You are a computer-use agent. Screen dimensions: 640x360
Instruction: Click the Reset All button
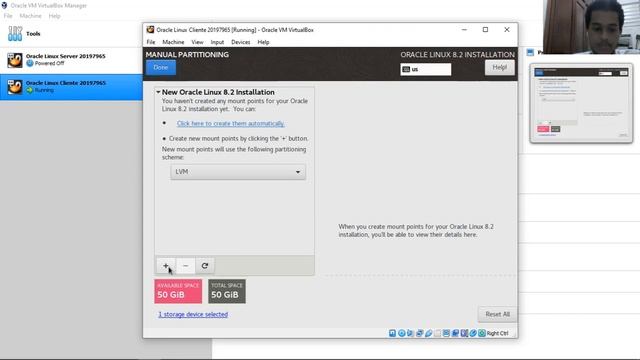(x=498, y=314)
